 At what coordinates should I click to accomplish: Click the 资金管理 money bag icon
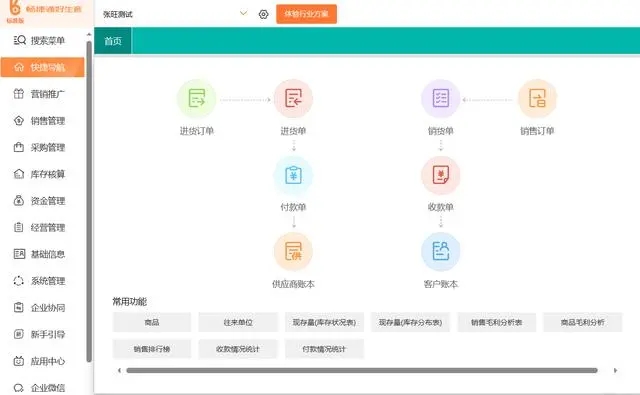point(19,200)
